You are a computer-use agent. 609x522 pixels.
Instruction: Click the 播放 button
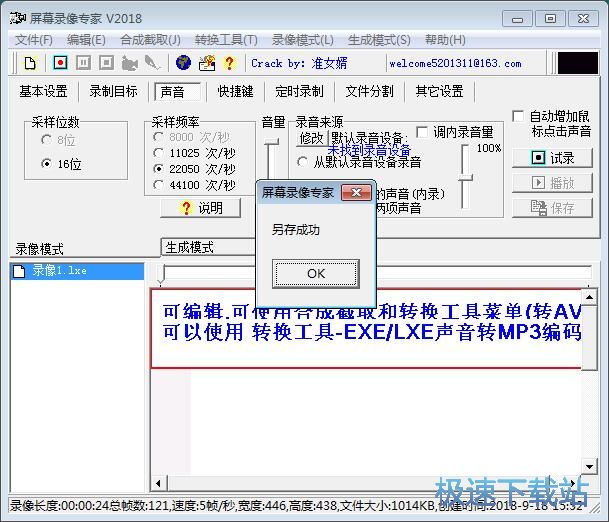(552, 183)
